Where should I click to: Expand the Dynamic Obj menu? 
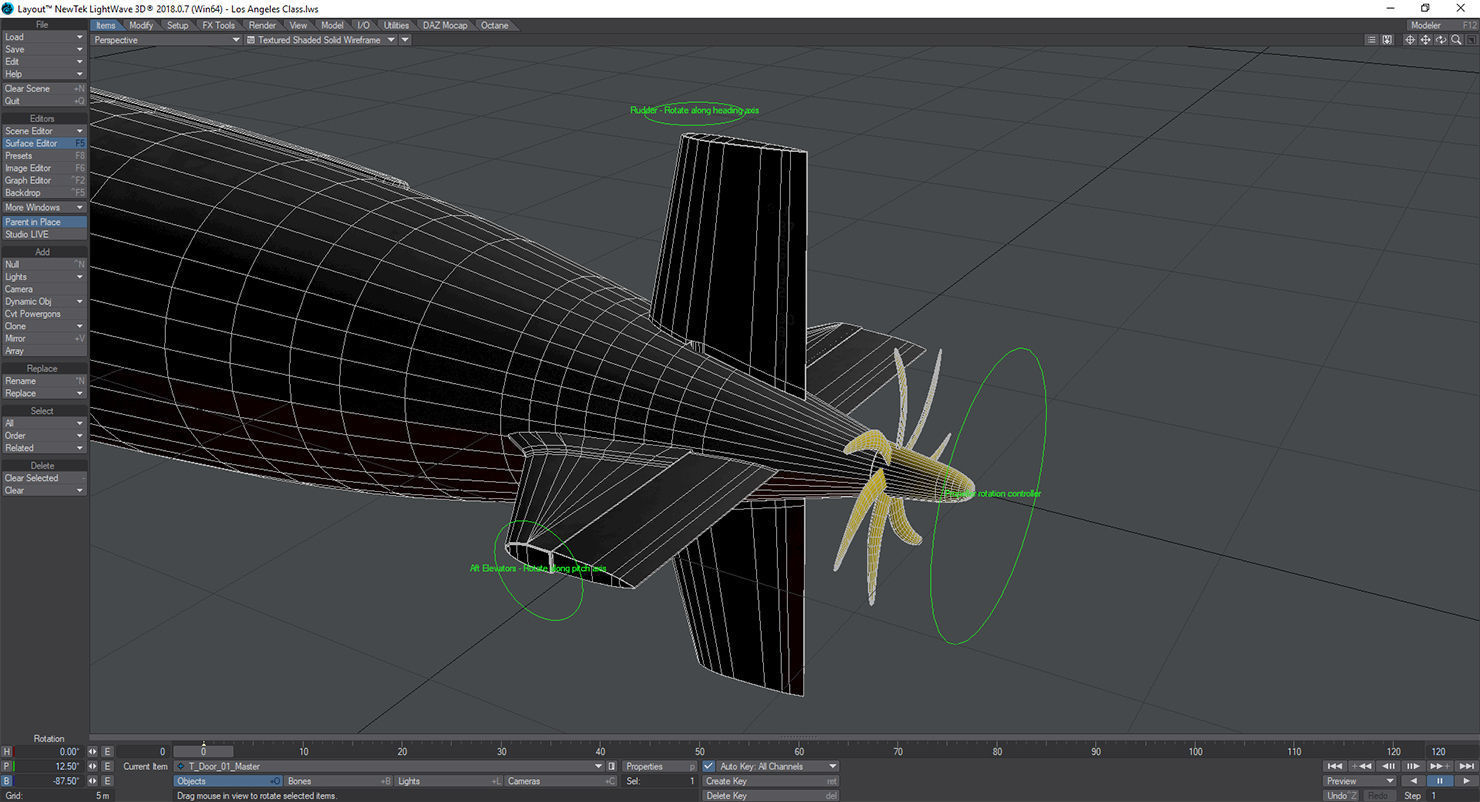[x=44, y=301]
